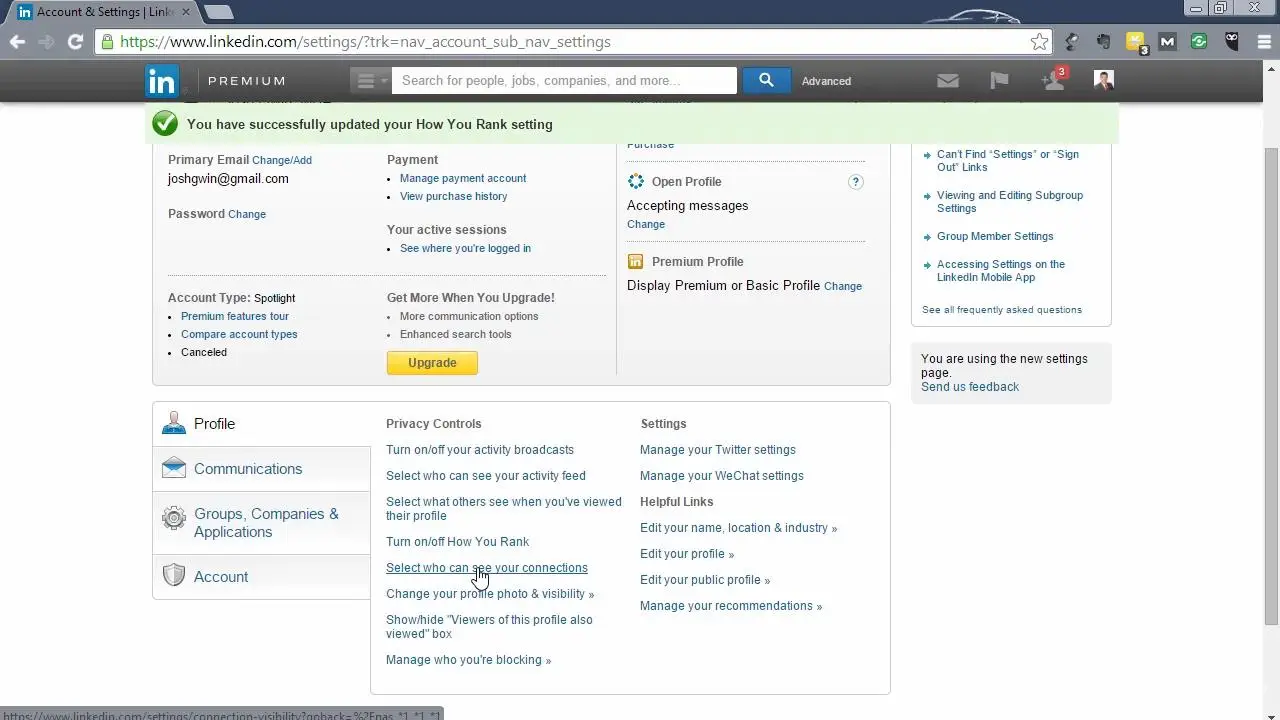1280x720 pixels.
Task: Click the green circular extension icon
Action: [1199, 42]
